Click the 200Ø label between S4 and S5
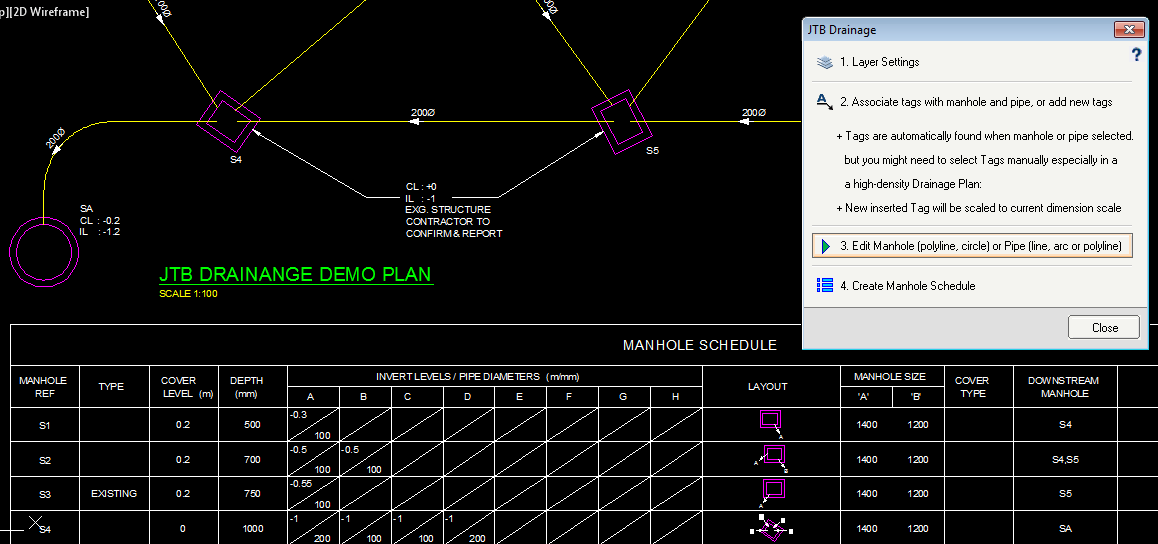The width and height of the screenshot is (1158, 544). 423,113
